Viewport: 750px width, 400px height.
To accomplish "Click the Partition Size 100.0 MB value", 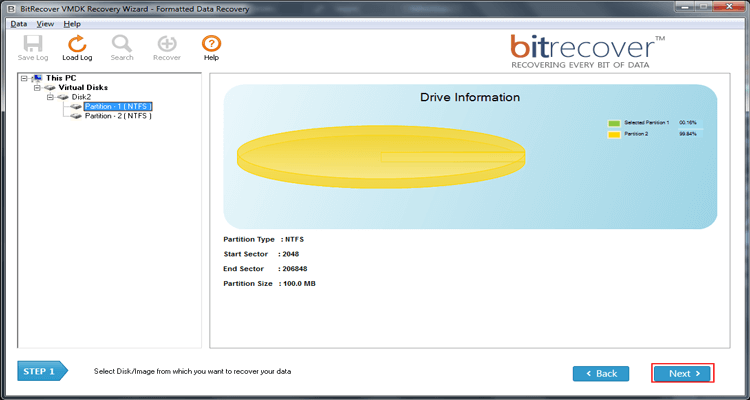I will pyautogui.click(x=299, y=284).
